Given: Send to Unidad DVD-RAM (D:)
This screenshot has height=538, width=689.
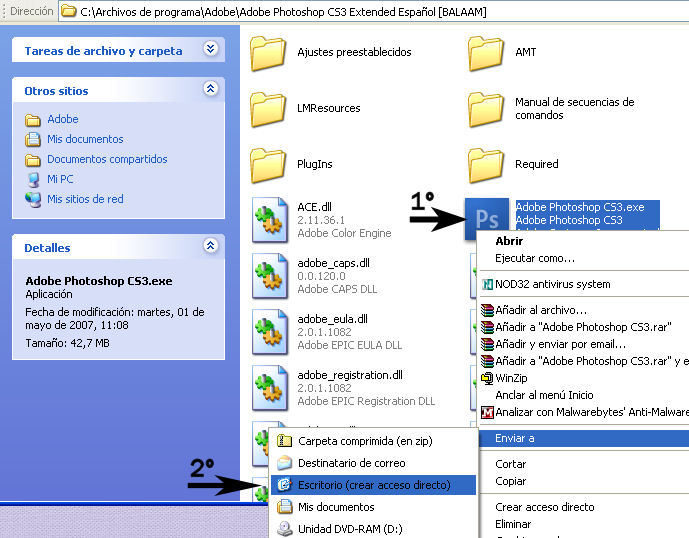Looking at the screenshot, I should 373,529.
